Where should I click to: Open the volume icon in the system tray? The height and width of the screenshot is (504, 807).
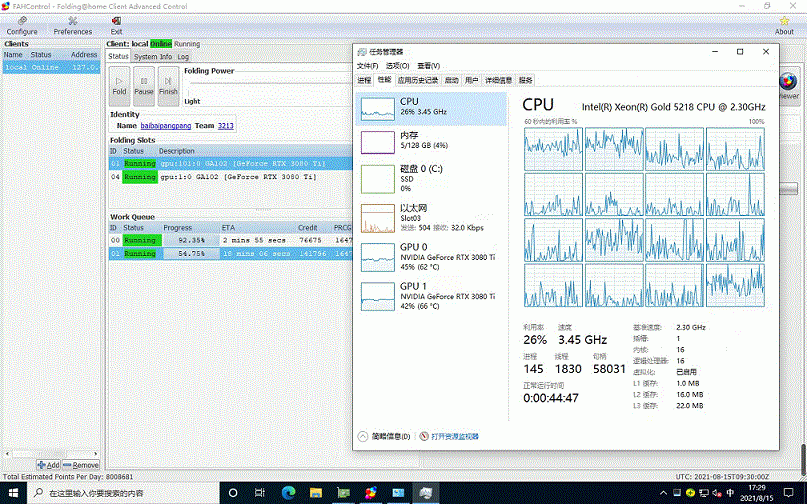pos(717,493)
